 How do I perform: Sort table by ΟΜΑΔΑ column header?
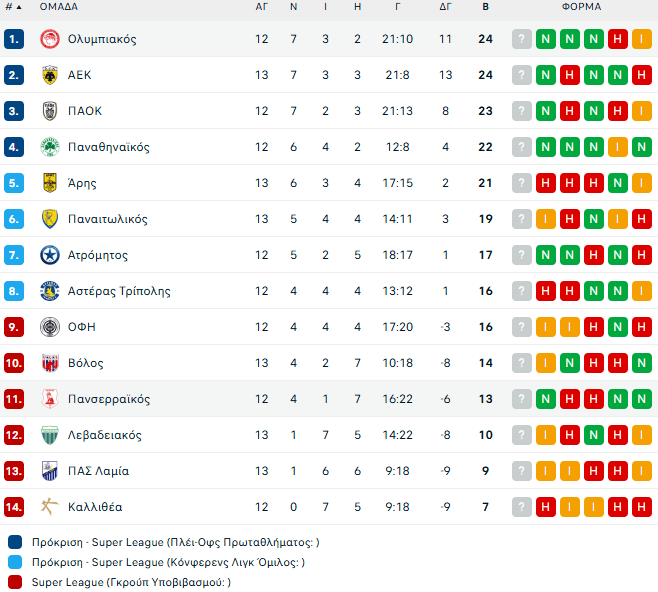pyautogui.click(x=59, y=6)
